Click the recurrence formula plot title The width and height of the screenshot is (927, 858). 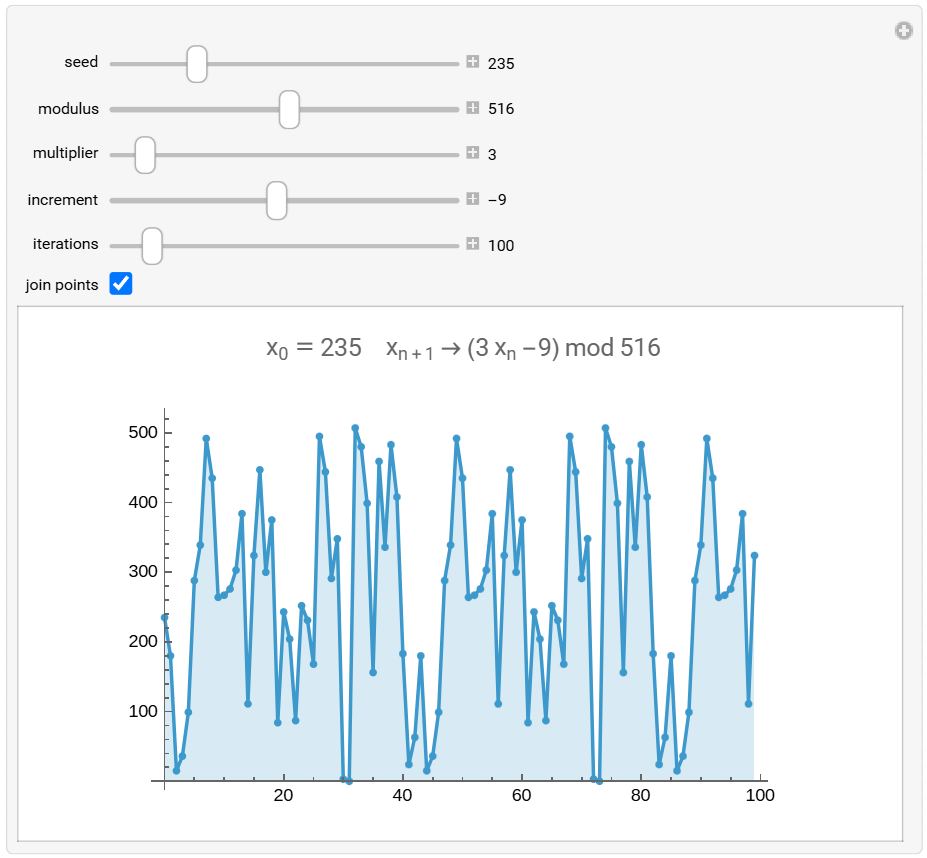(x=462, y=349)
